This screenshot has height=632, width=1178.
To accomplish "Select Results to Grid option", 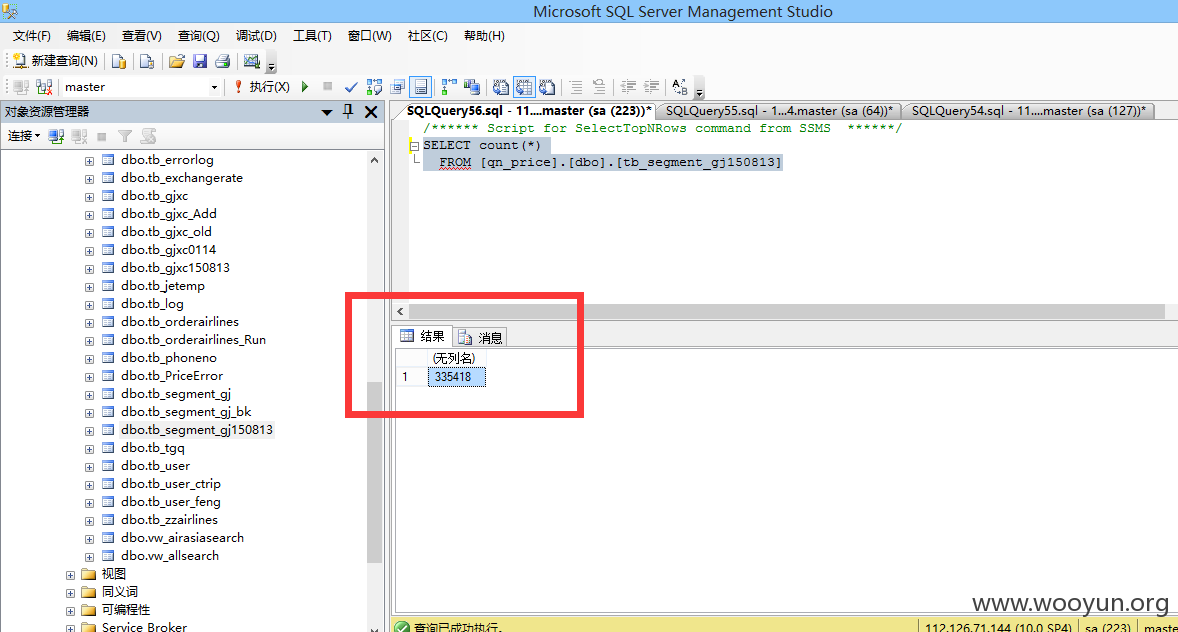I will coord(524,87).
